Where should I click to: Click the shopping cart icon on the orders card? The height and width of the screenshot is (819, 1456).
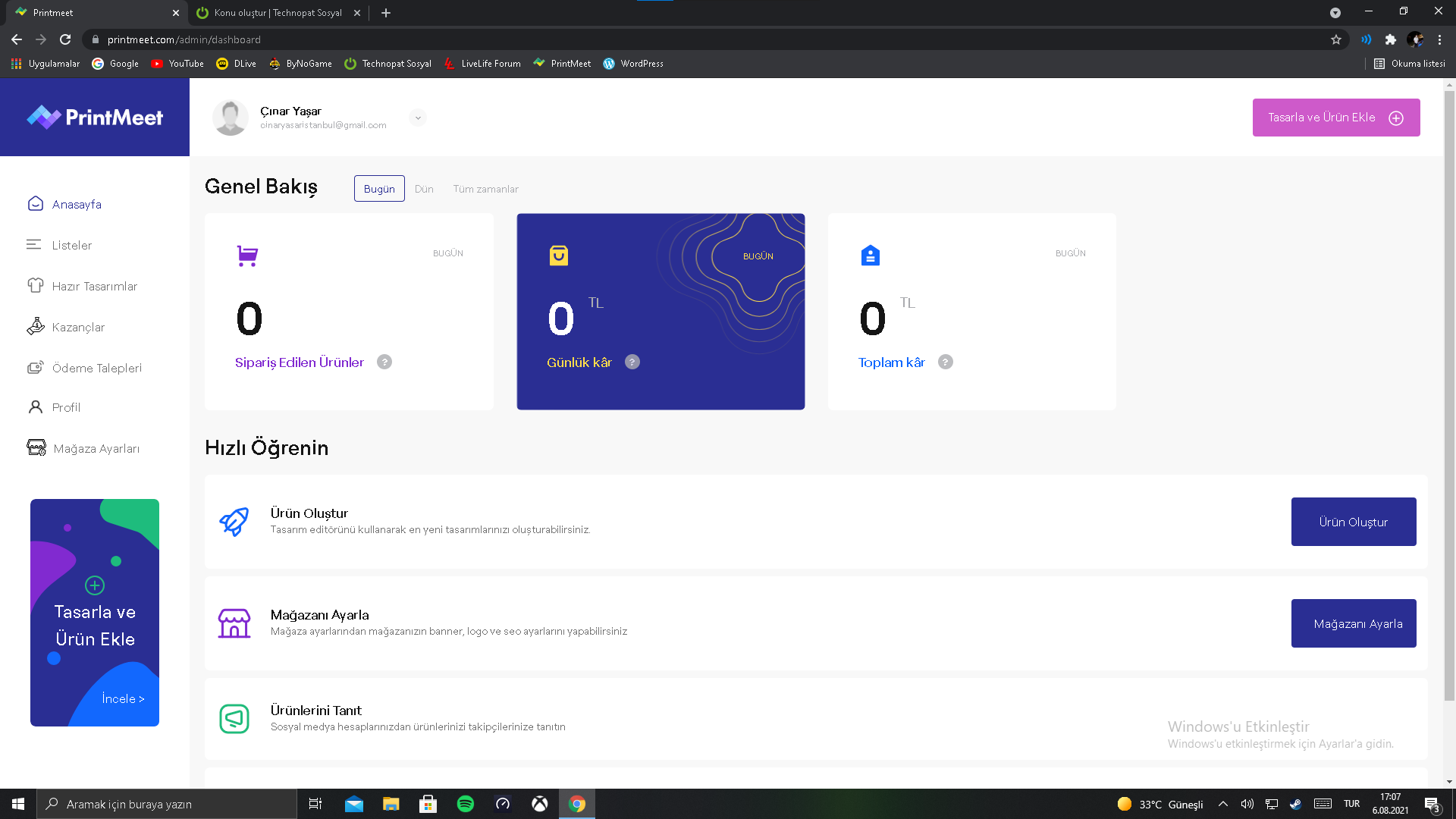point(247,256)
